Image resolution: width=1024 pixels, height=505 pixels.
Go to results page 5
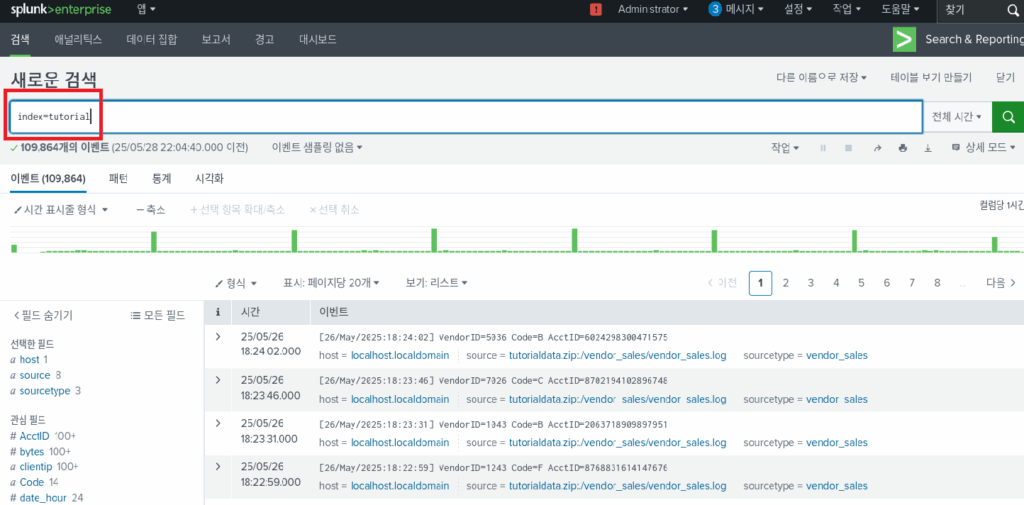861,283
